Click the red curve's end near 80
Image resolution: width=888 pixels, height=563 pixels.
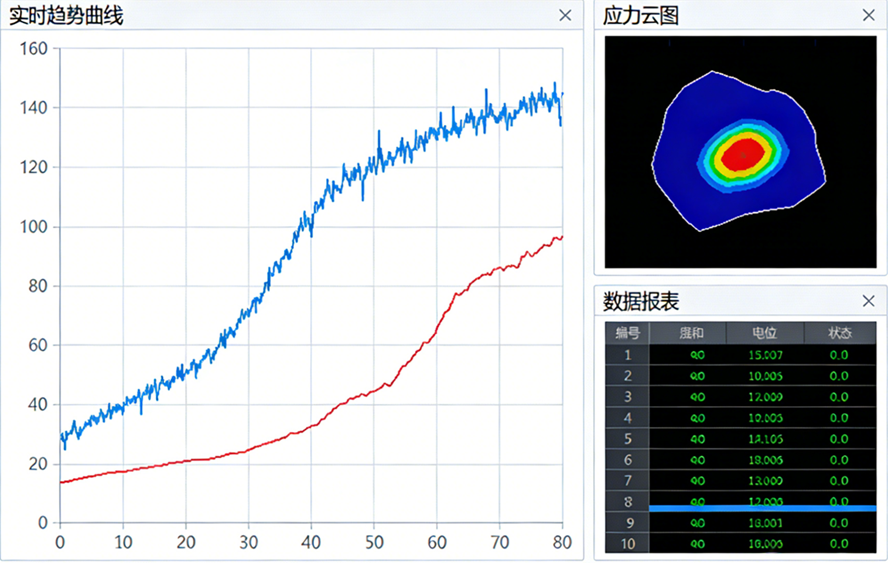click(561, 237)
